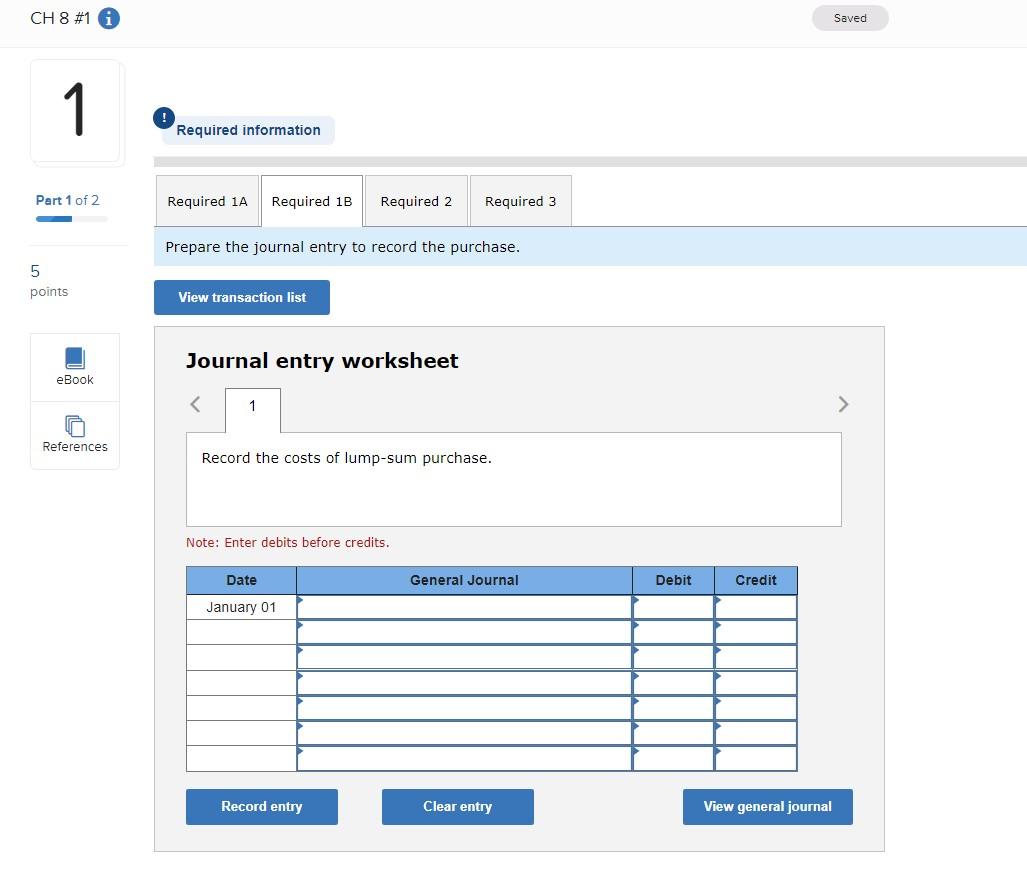Click the January 01 date cell

(x=241, y=607)
